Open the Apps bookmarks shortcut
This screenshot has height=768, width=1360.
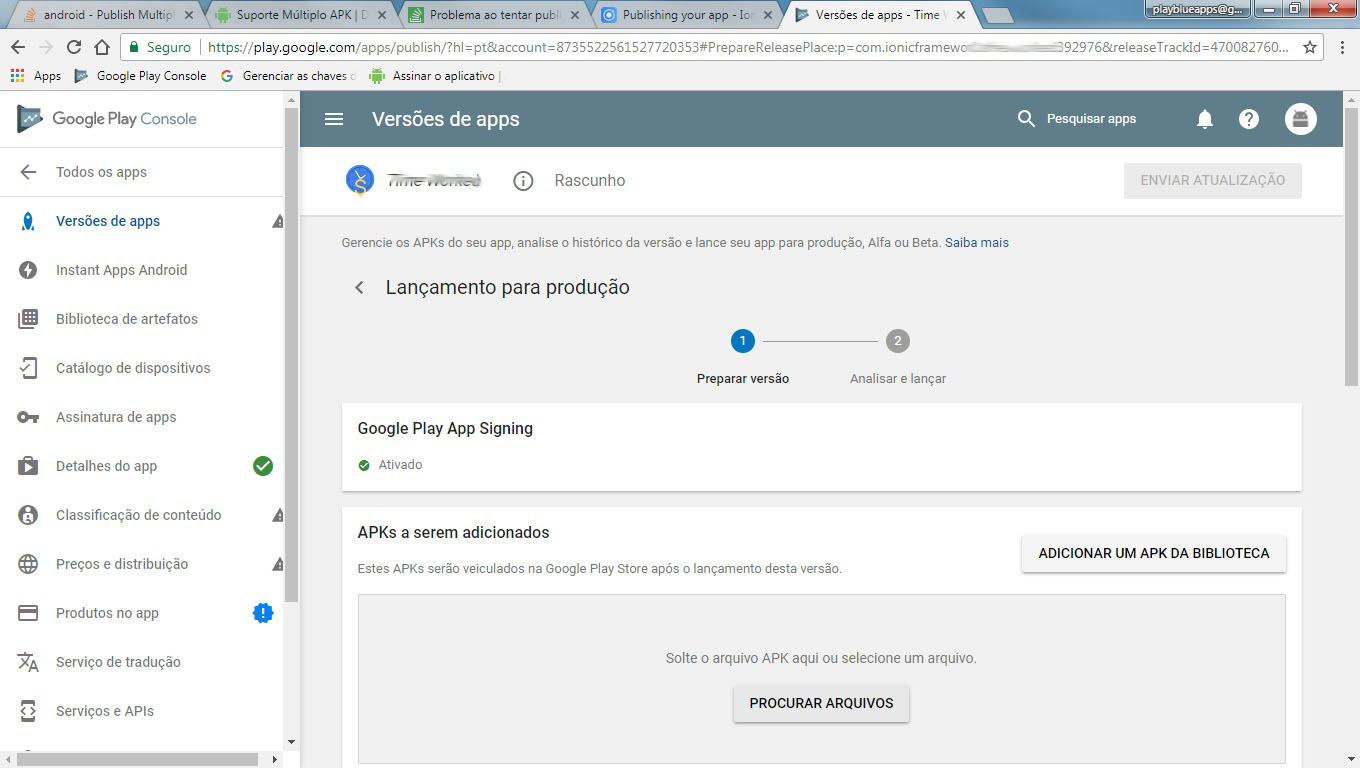click(35, 76)
